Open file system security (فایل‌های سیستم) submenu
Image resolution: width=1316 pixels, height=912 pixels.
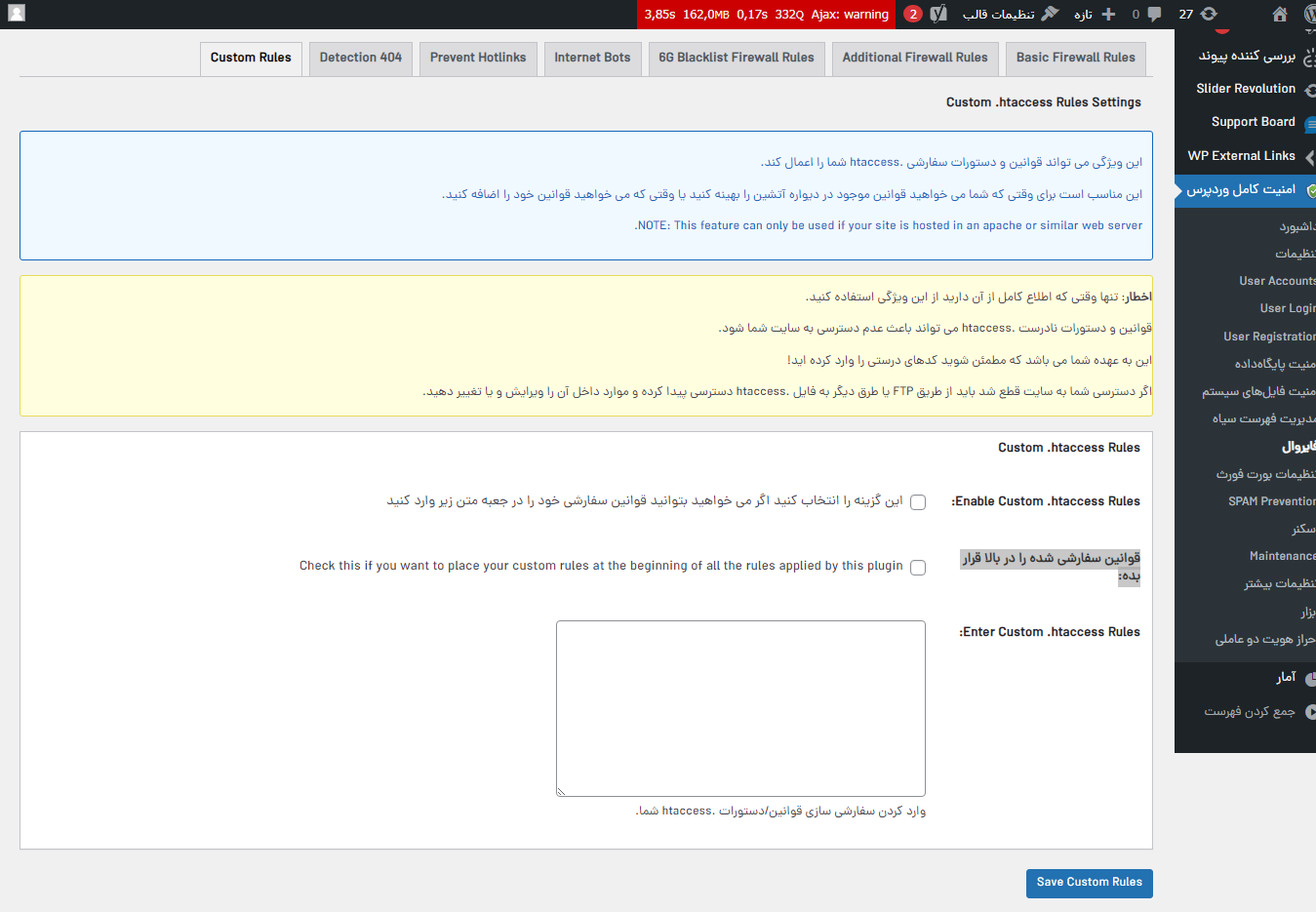pyautogui.click(x=1258, y=391)
